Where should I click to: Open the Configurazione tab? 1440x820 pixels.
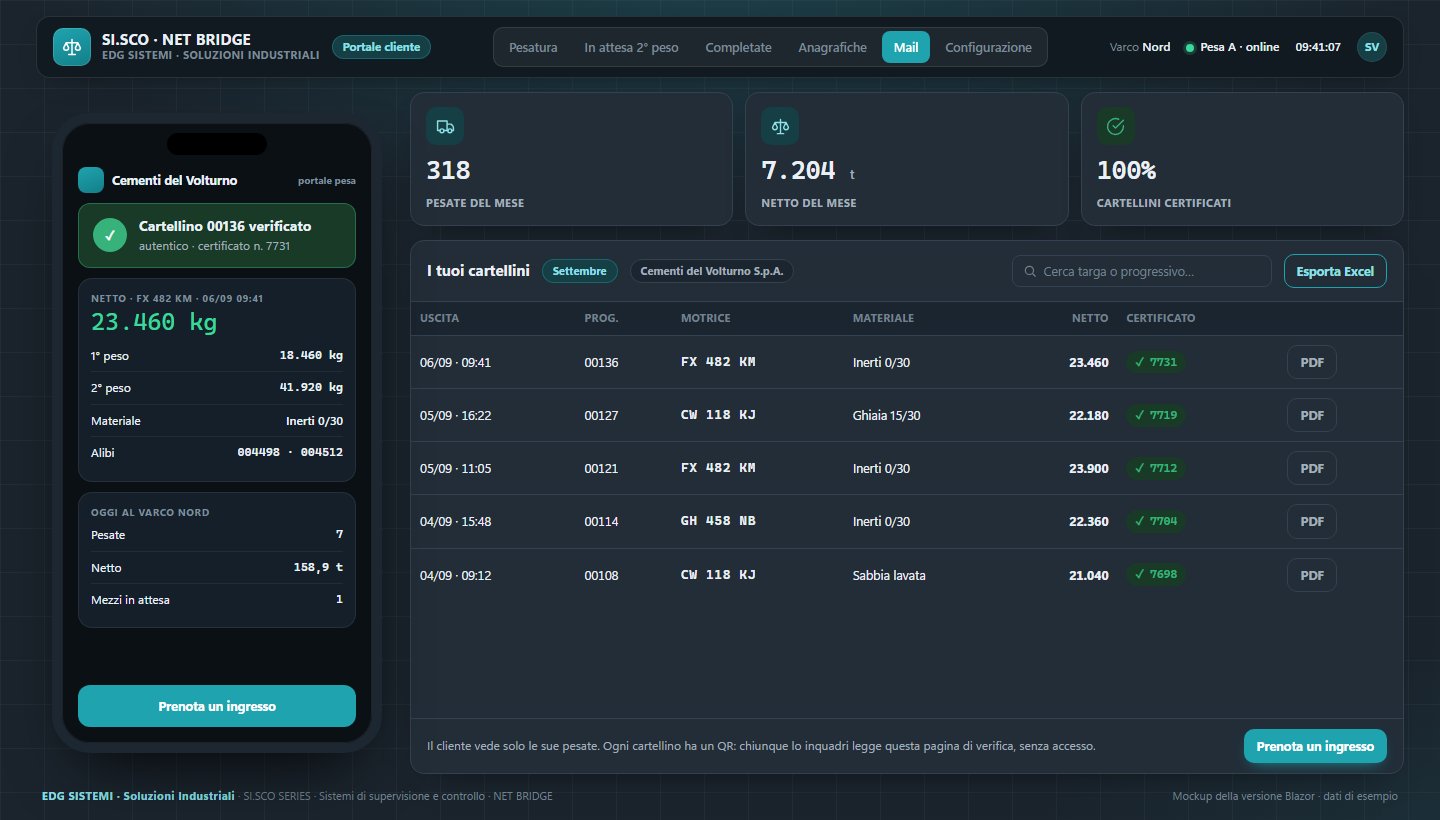pos(988,47)
